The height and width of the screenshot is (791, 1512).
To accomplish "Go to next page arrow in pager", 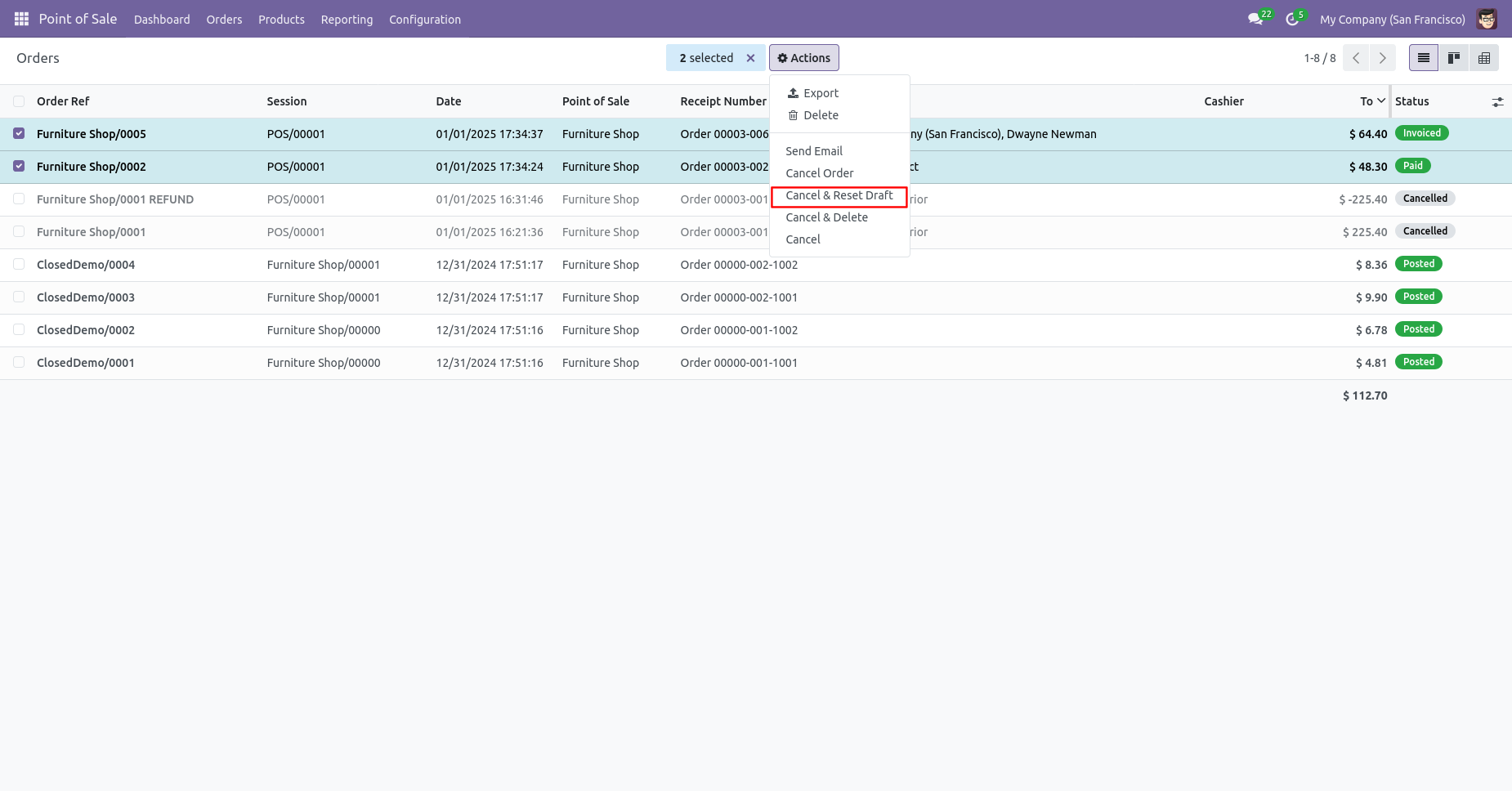I will (1383, 58).
